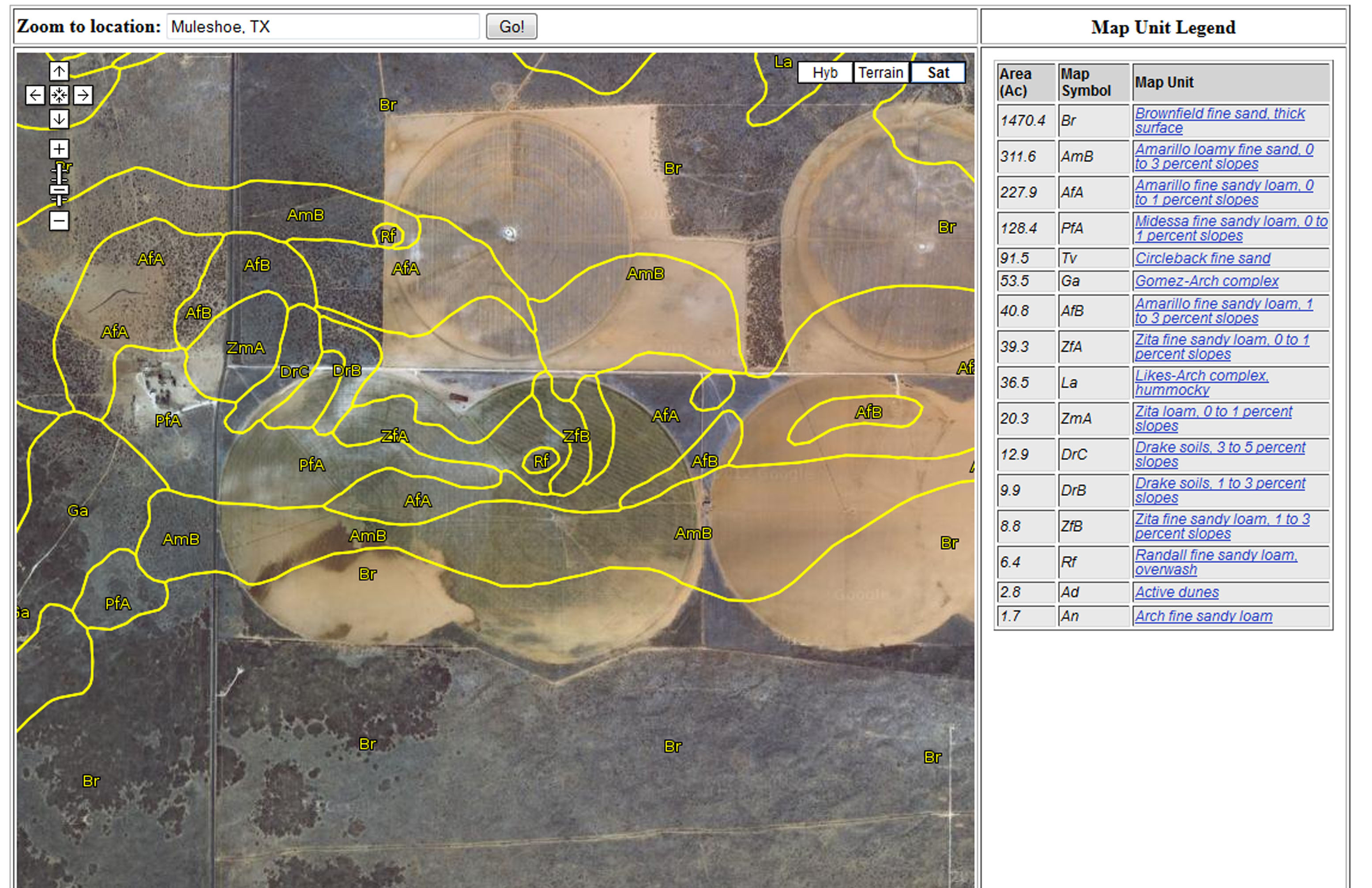Screen dimensions: 1372x888
Task: Click the zoom level slider handle
Action: click(59, 190)
